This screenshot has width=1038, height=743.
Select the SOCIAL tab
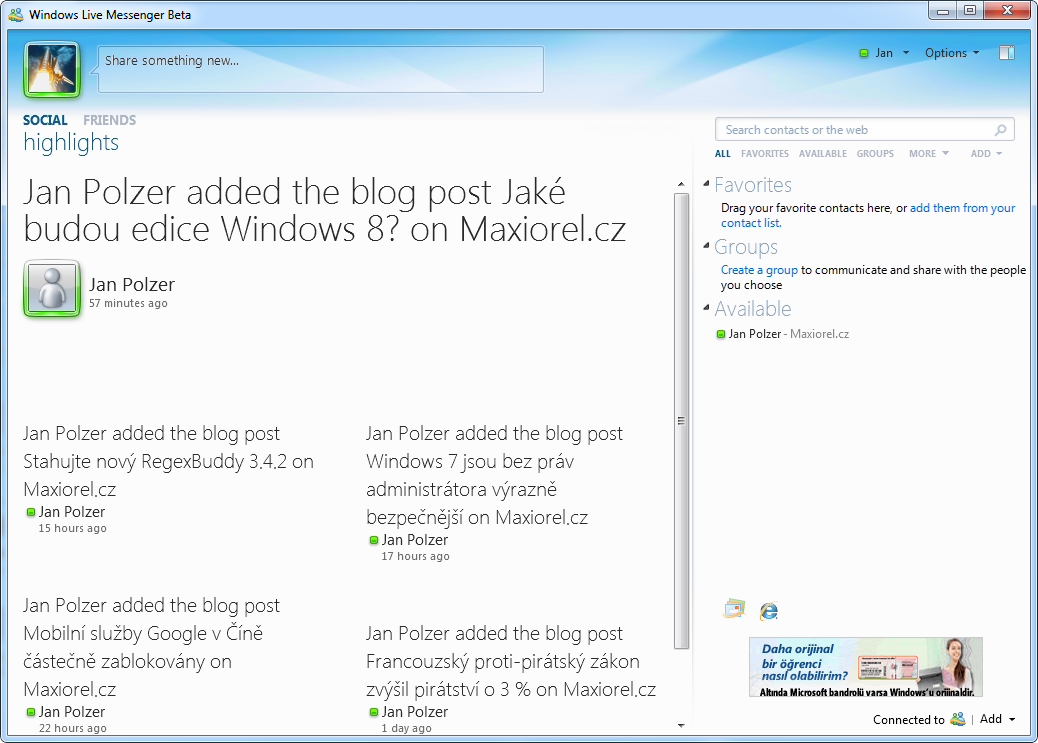[x=45, y=120]
